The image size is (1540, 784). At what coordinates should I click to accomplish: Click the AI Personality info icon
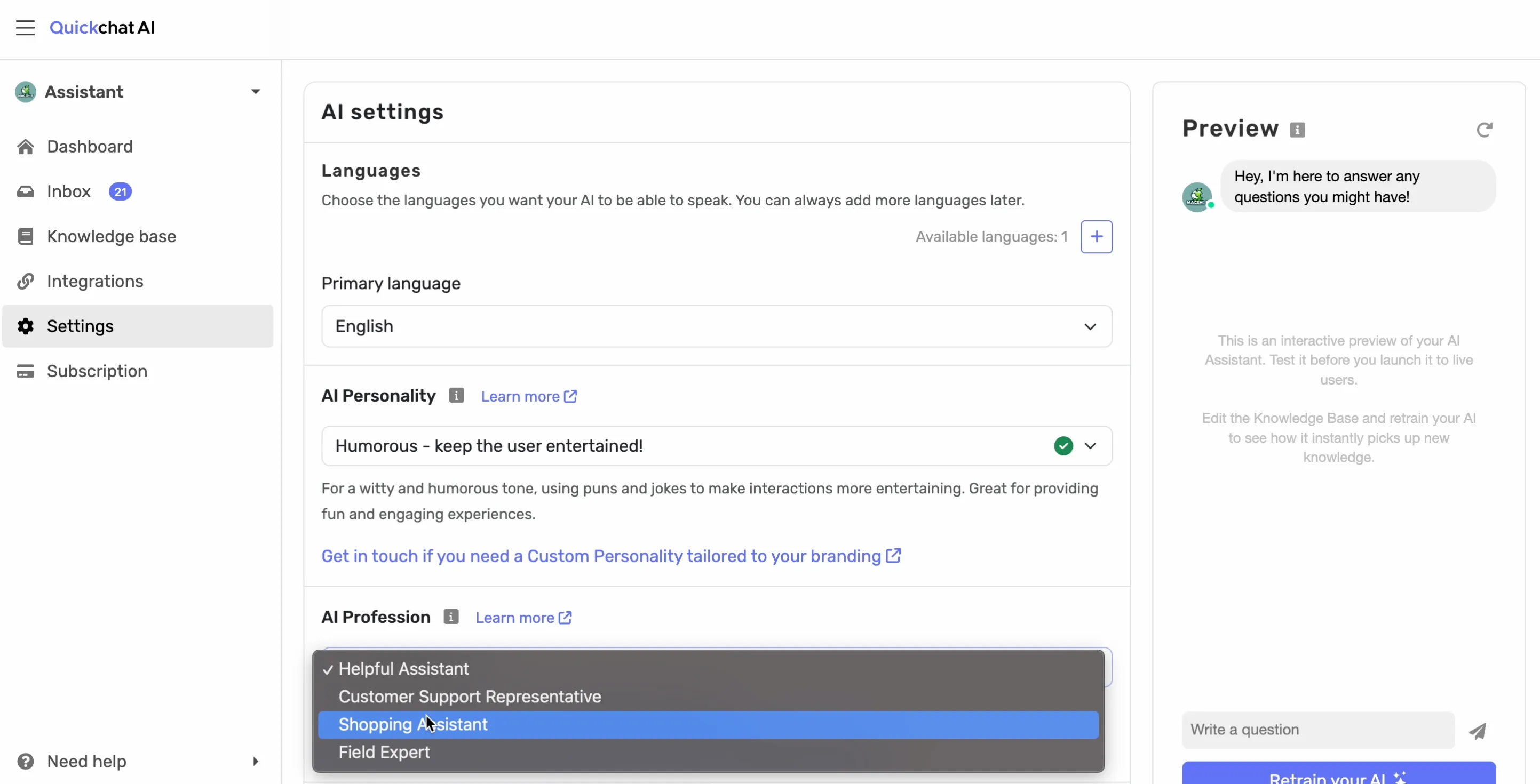[x=456, y=396]
